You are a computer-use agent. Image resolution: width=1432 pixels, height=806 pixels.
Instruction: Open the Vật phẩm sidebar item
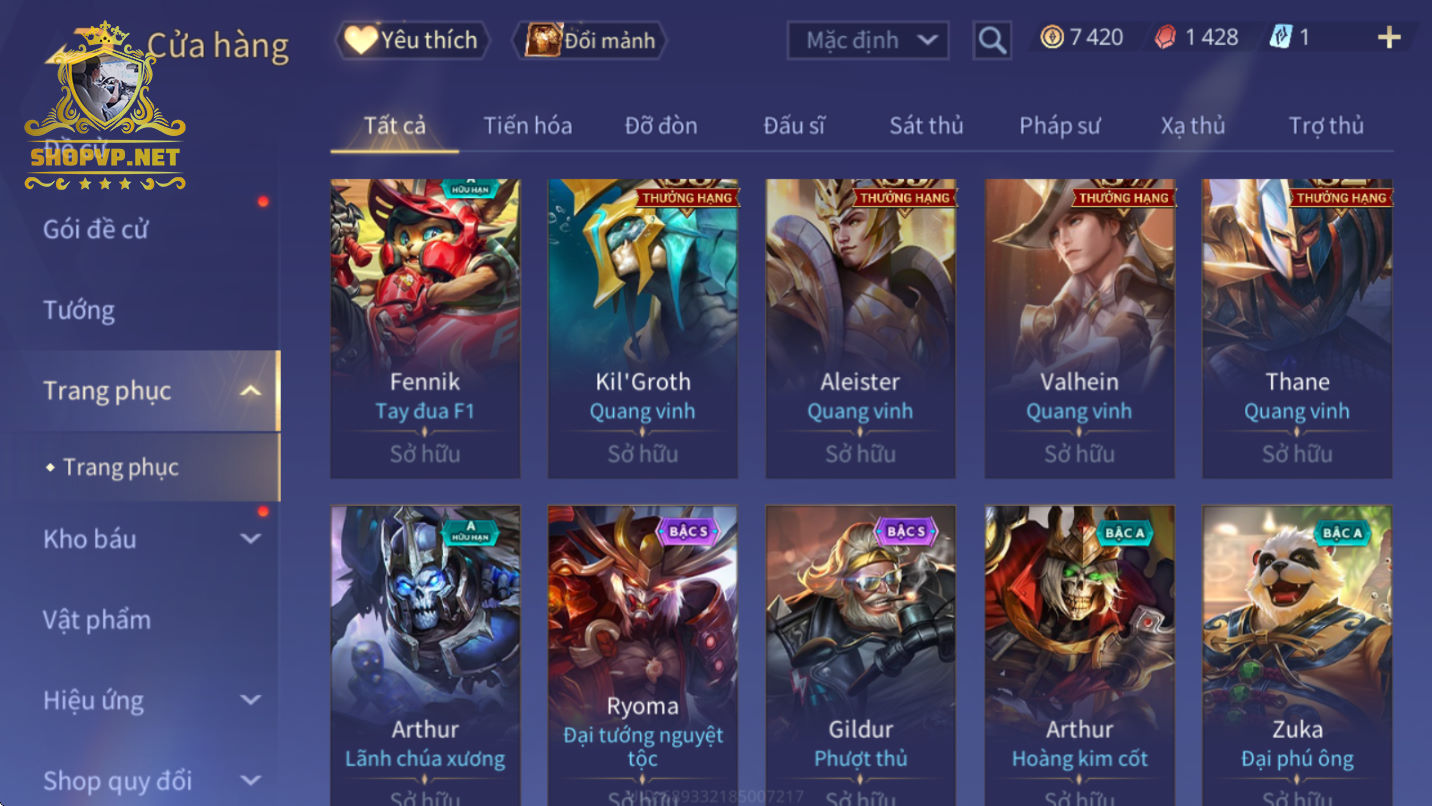click(97, 620)
